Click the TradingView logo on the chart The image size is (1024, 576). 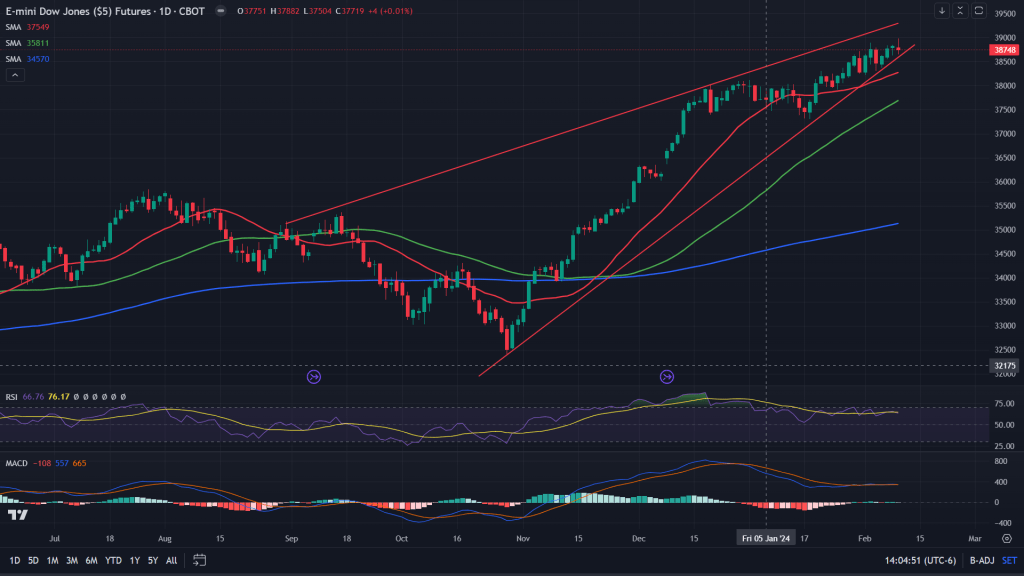pos(17,515)
